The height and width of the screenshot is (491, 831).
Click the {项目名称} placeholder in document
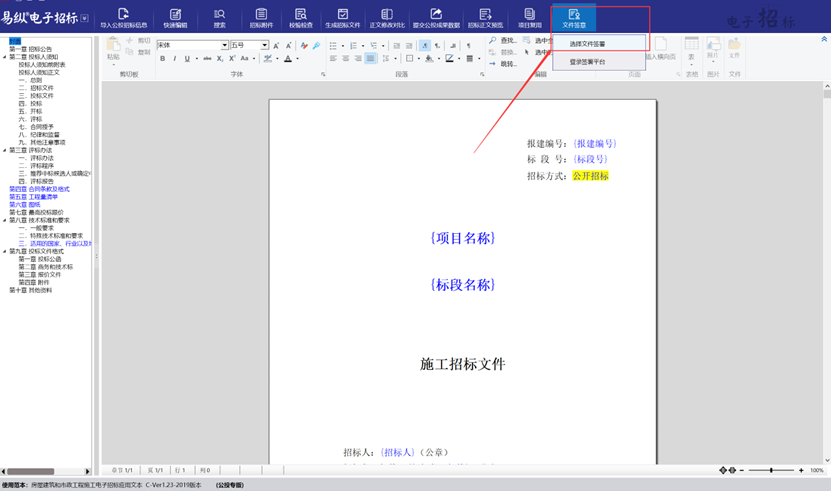[x=462, y=238]
